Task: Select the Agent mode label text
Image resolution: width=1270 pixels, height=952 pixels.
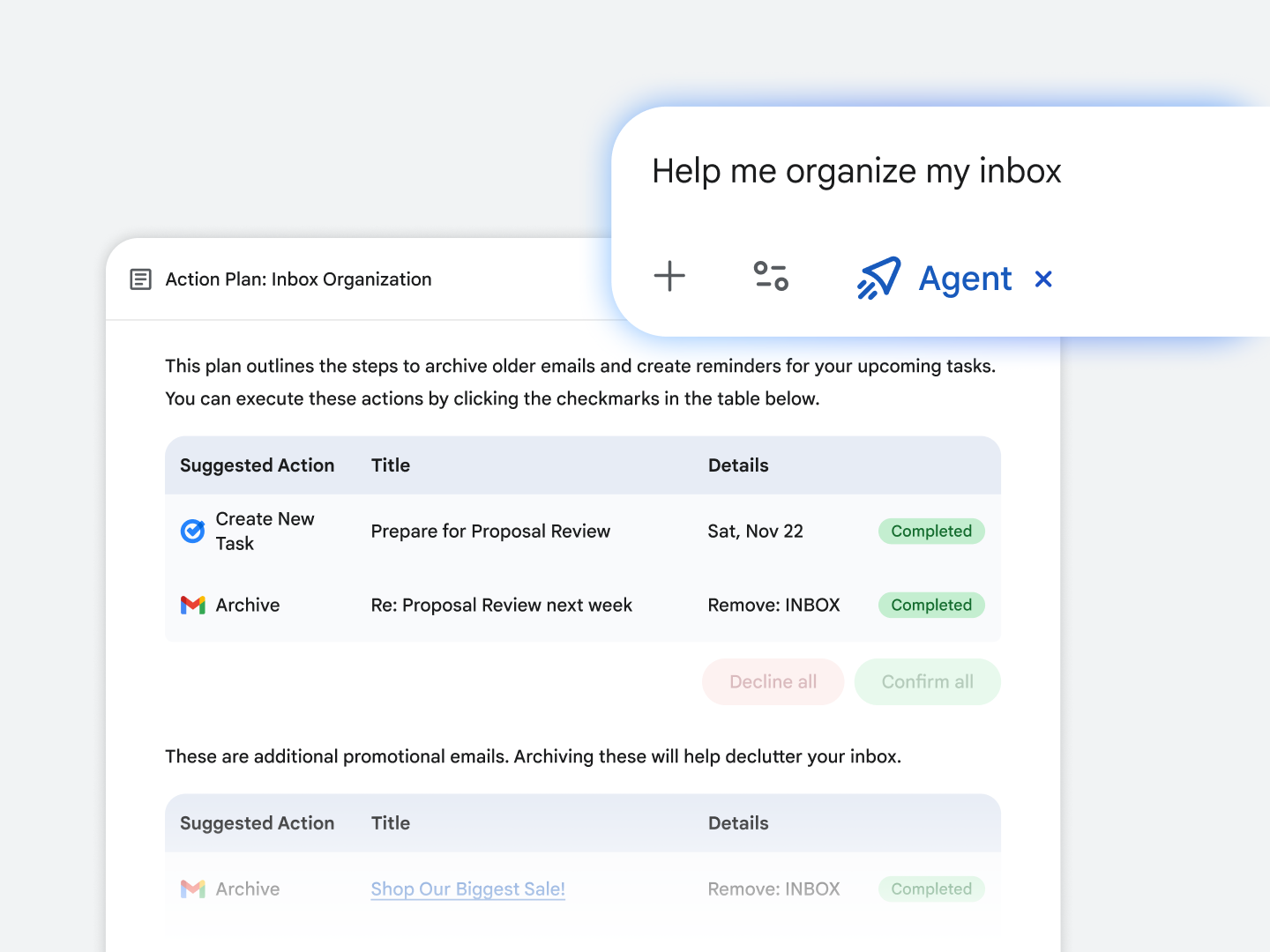Action: (x=965, y=279)
